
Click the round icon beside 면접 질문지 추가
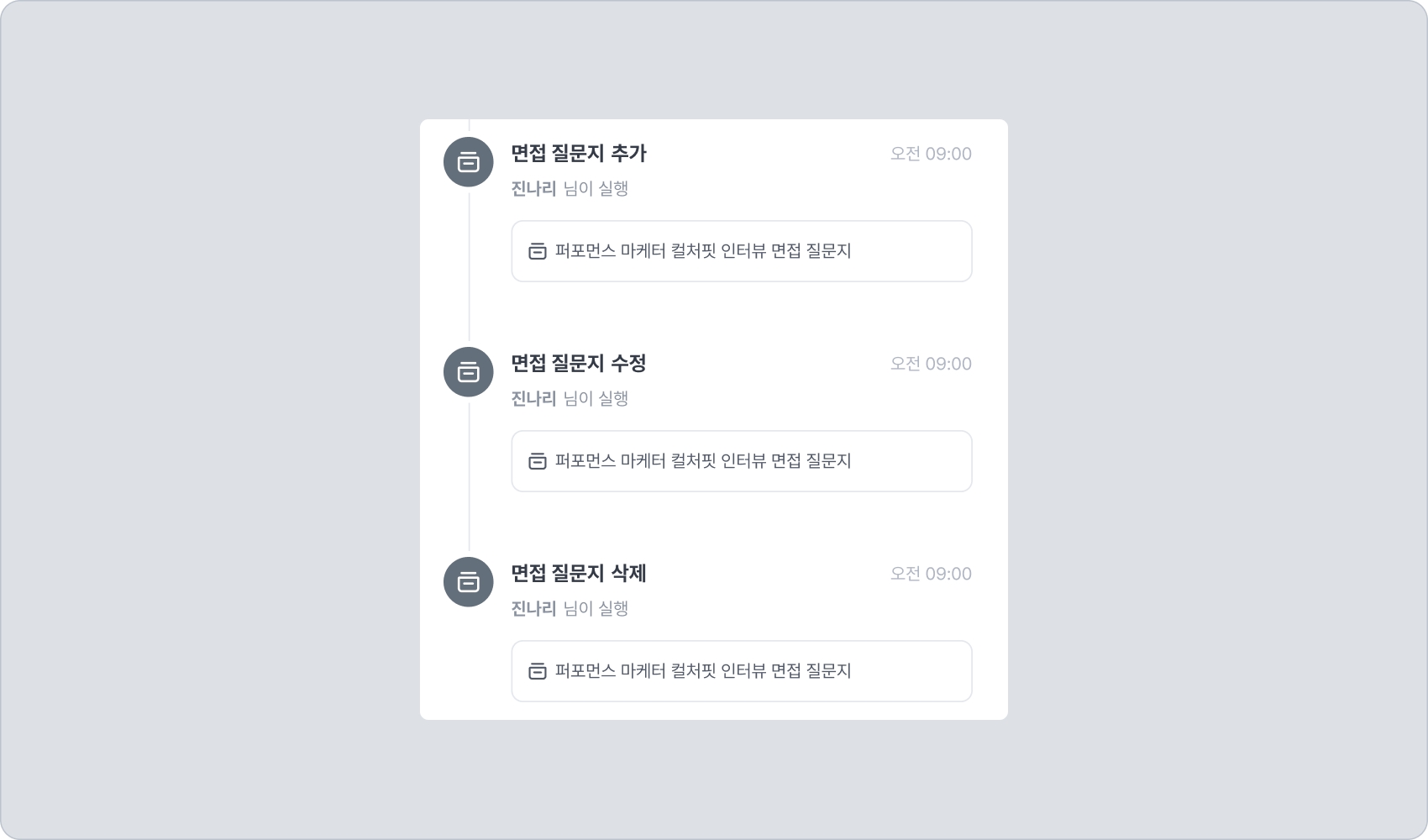click(468, 162)
